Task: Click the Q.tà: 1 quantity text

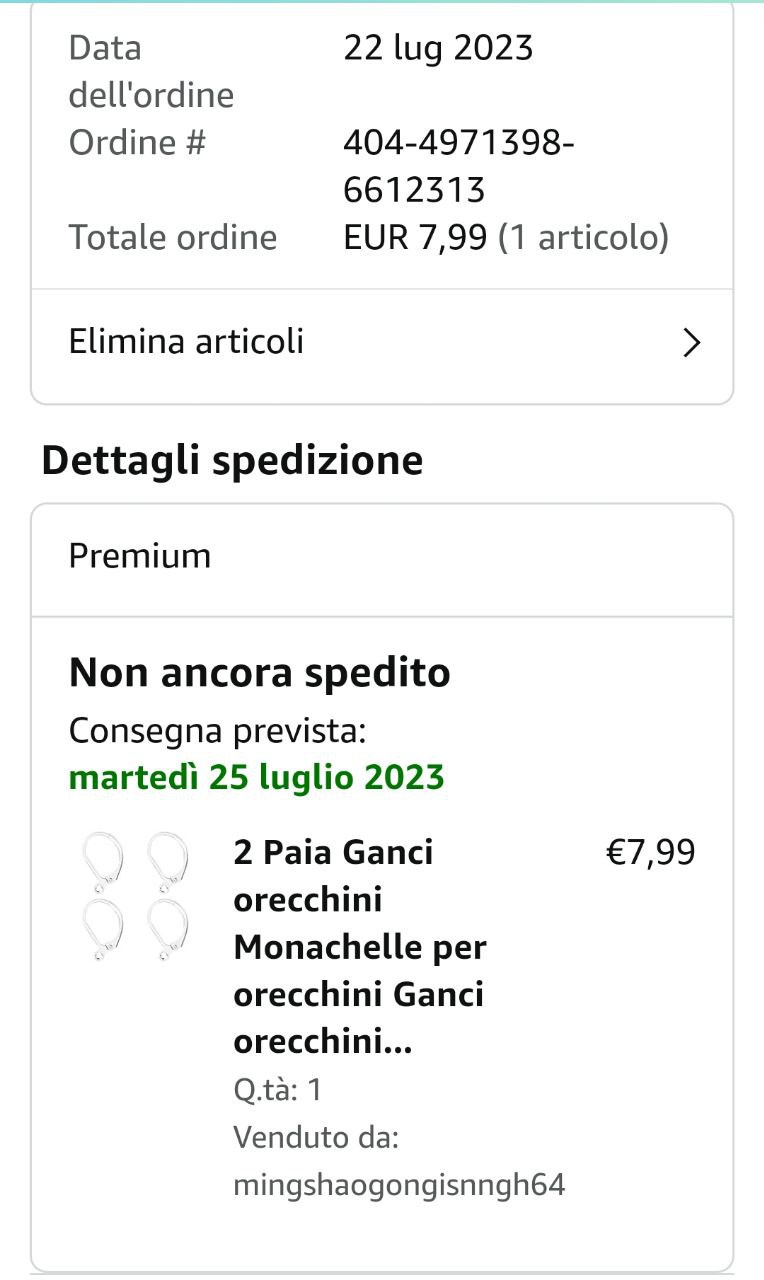Action: click(278, 1089)
